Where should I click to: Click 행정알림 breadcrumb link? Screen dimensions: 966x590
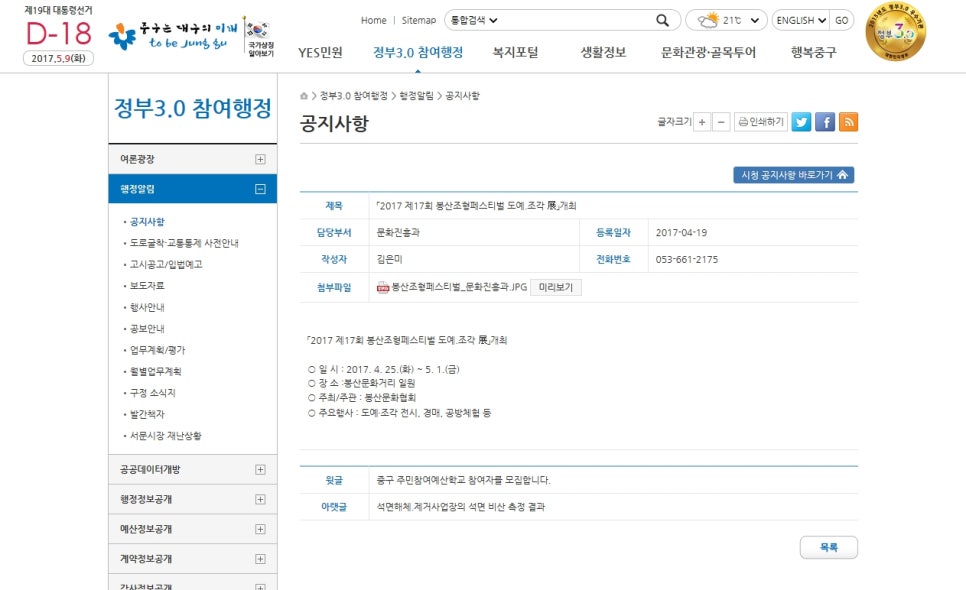pos(416,95)
